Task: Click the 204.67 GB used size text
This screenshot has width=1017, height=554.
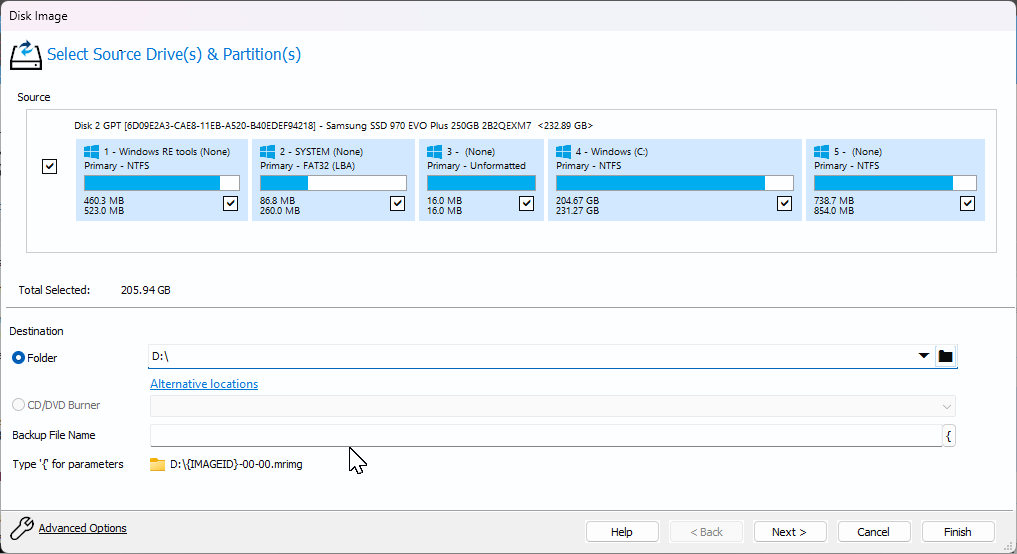Action: point(577,201)
